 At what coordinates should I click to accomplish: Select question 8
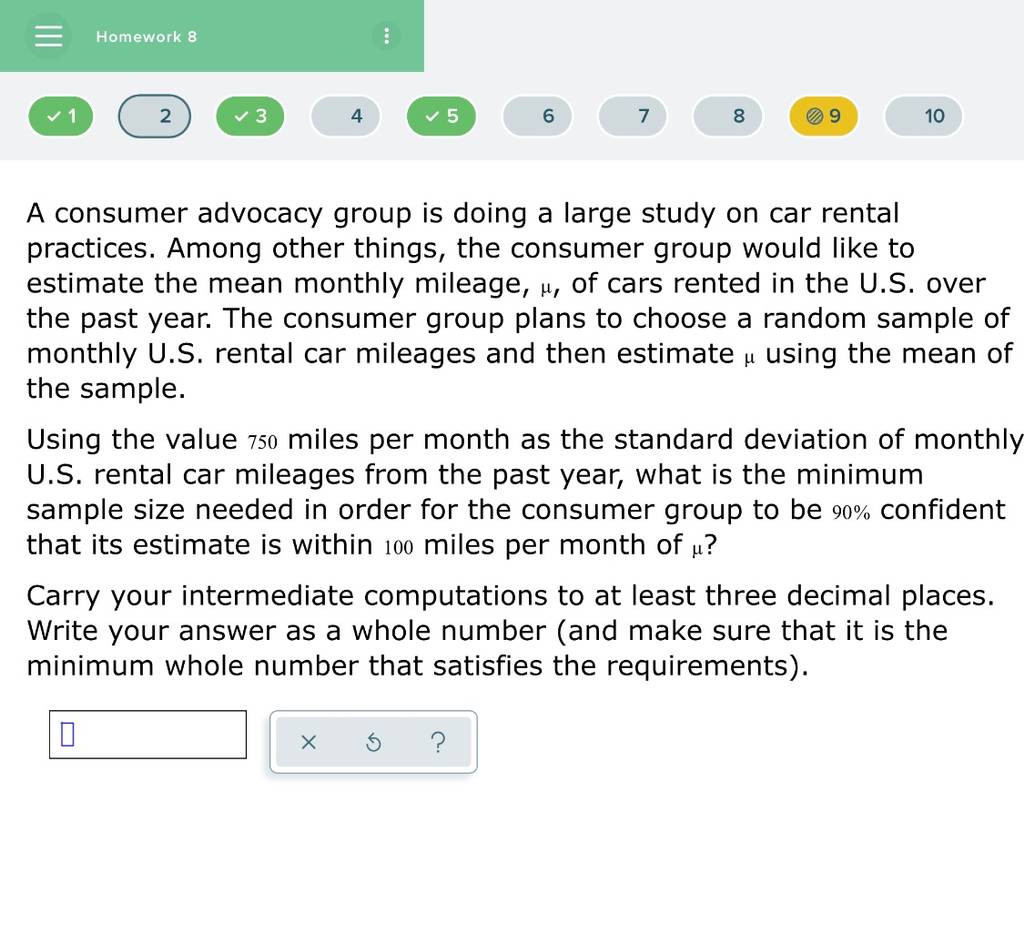[x=728, y=116]
